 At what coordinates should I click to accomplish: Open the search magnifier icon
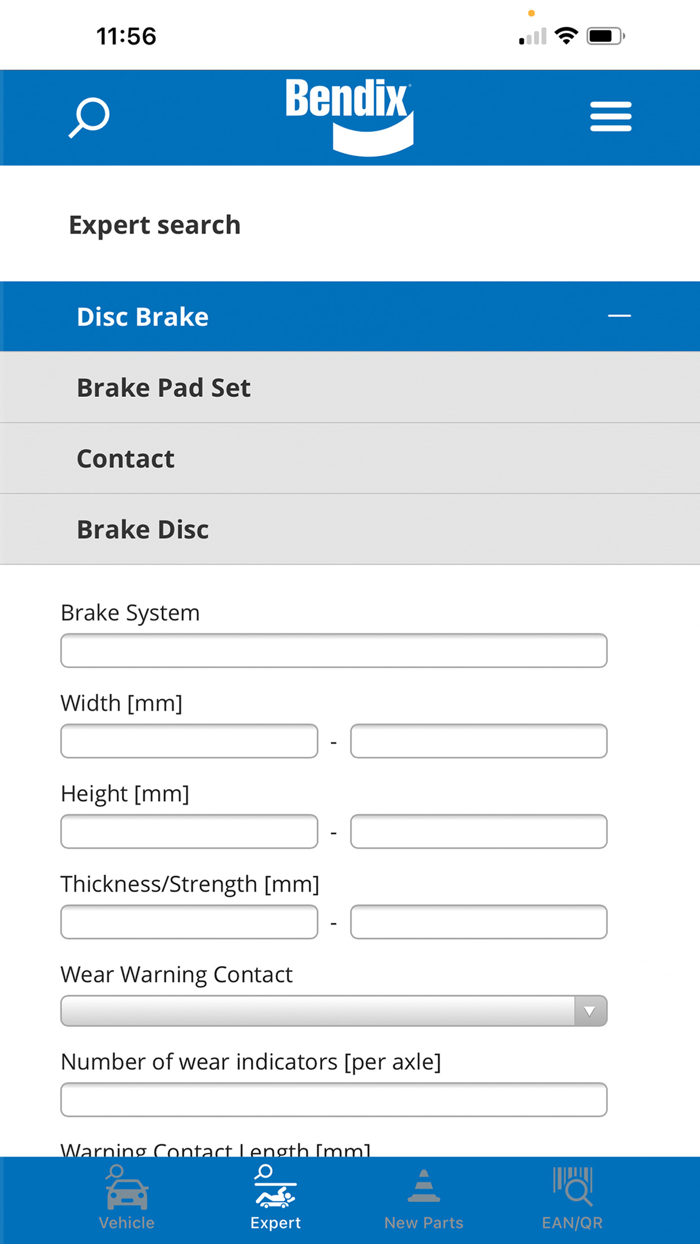pyautogui.click(x=88, y=117)
